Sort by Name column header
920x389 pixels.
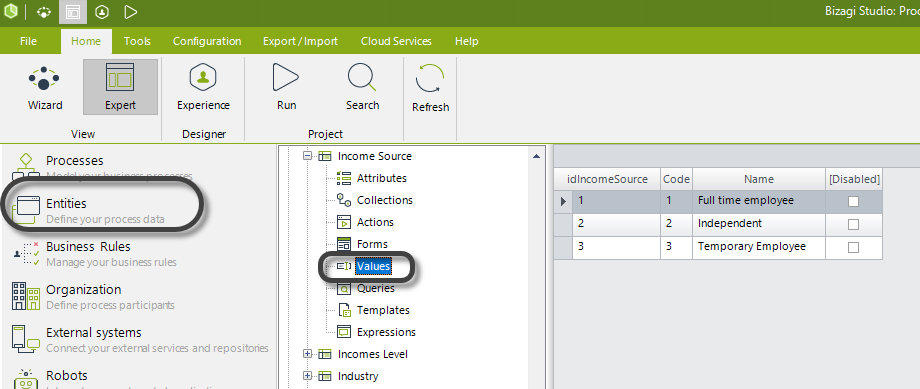click(x=759, y=179)
